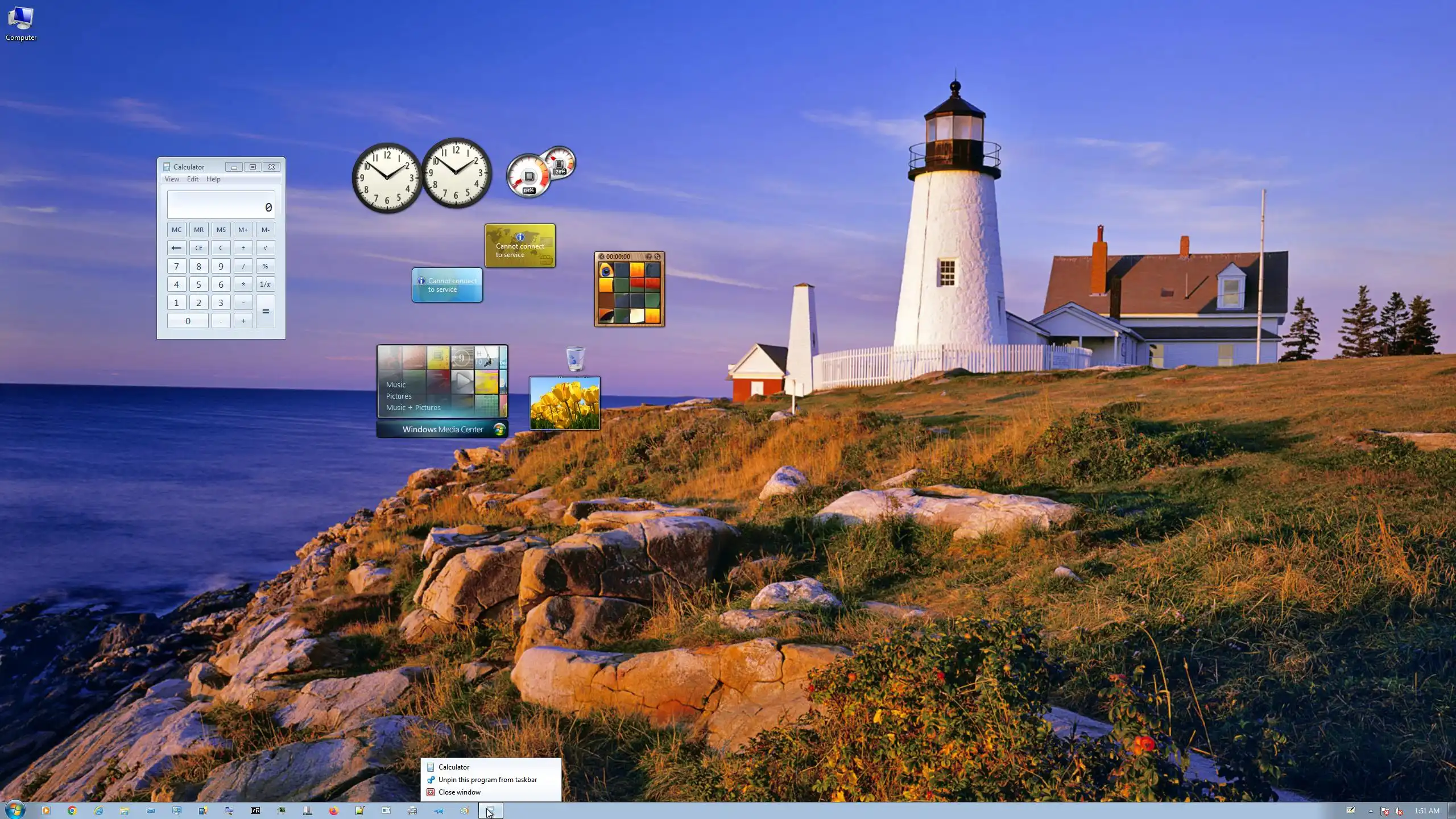1456x819 pixels.
Task: Click the Action Center flag icon
Action: tap(1385, 811)
